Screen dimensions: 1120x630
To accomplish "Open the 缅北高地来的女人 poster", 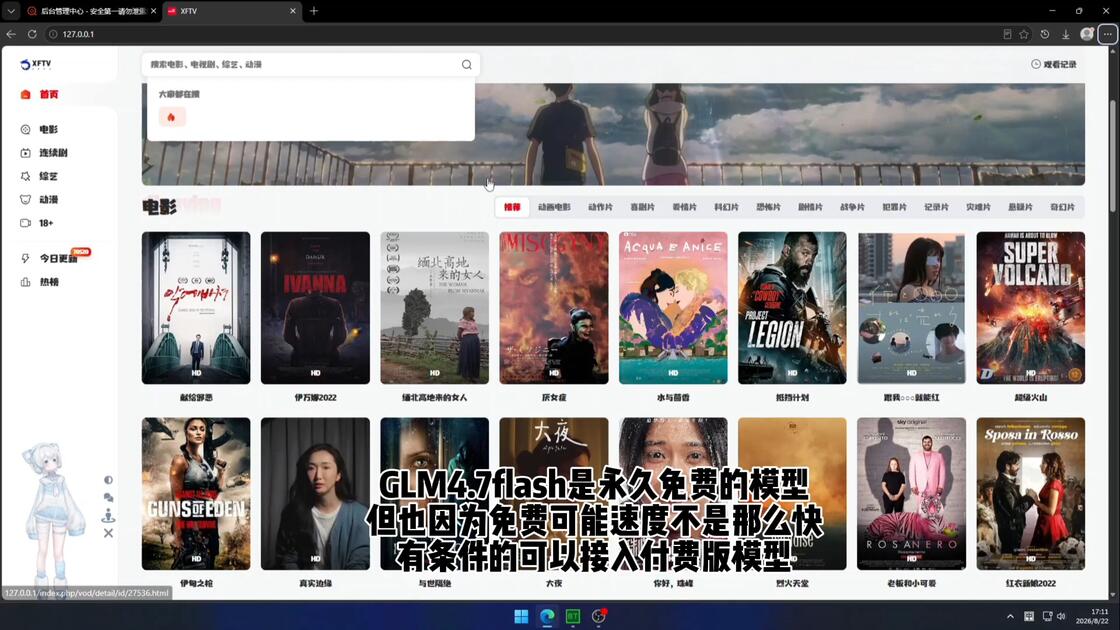I will click(x=434, y=308).
